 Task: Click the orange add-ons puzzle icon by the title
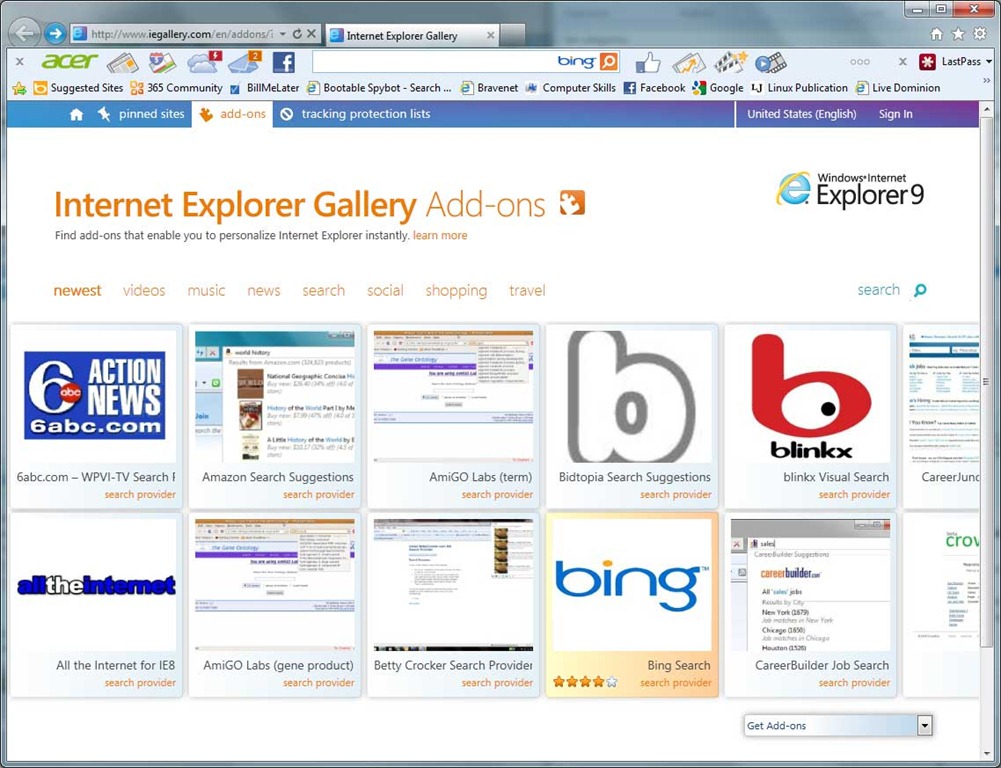coord(572,203)
